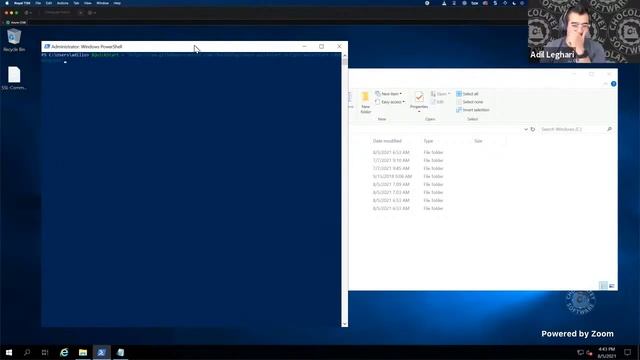
Task: Click the Edit button in Open group
Action: pos(438,102)
